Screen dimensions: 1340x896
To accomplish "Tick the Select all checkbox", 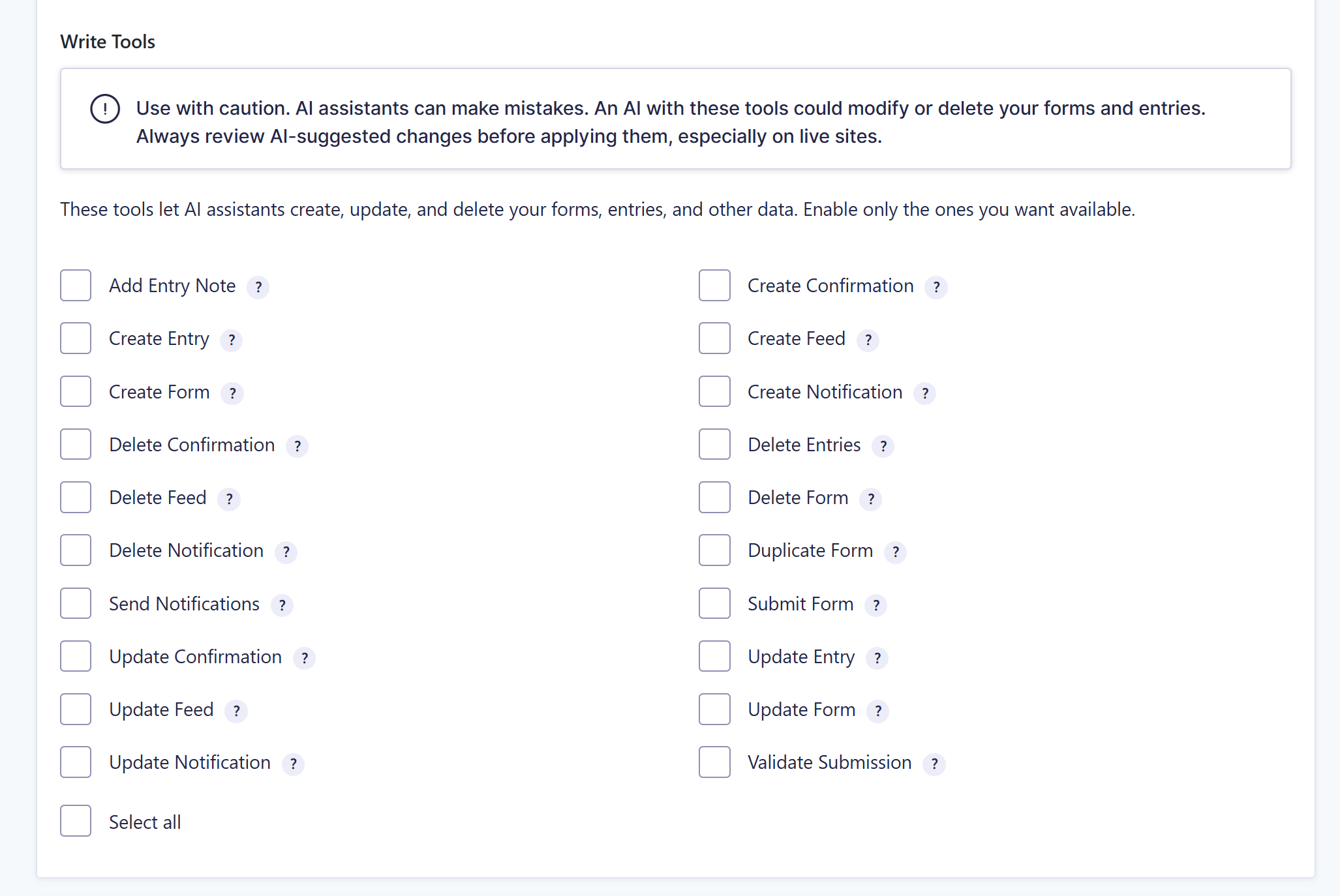I will pos(76,821).
